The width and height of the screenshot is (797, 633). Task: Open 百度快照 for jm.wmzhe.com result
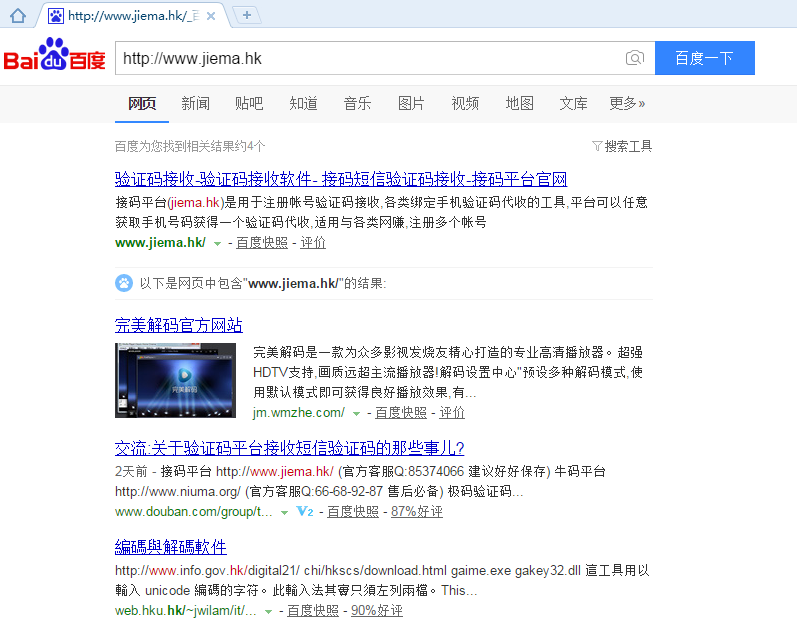pyautogui.click(x=401, y=412)
